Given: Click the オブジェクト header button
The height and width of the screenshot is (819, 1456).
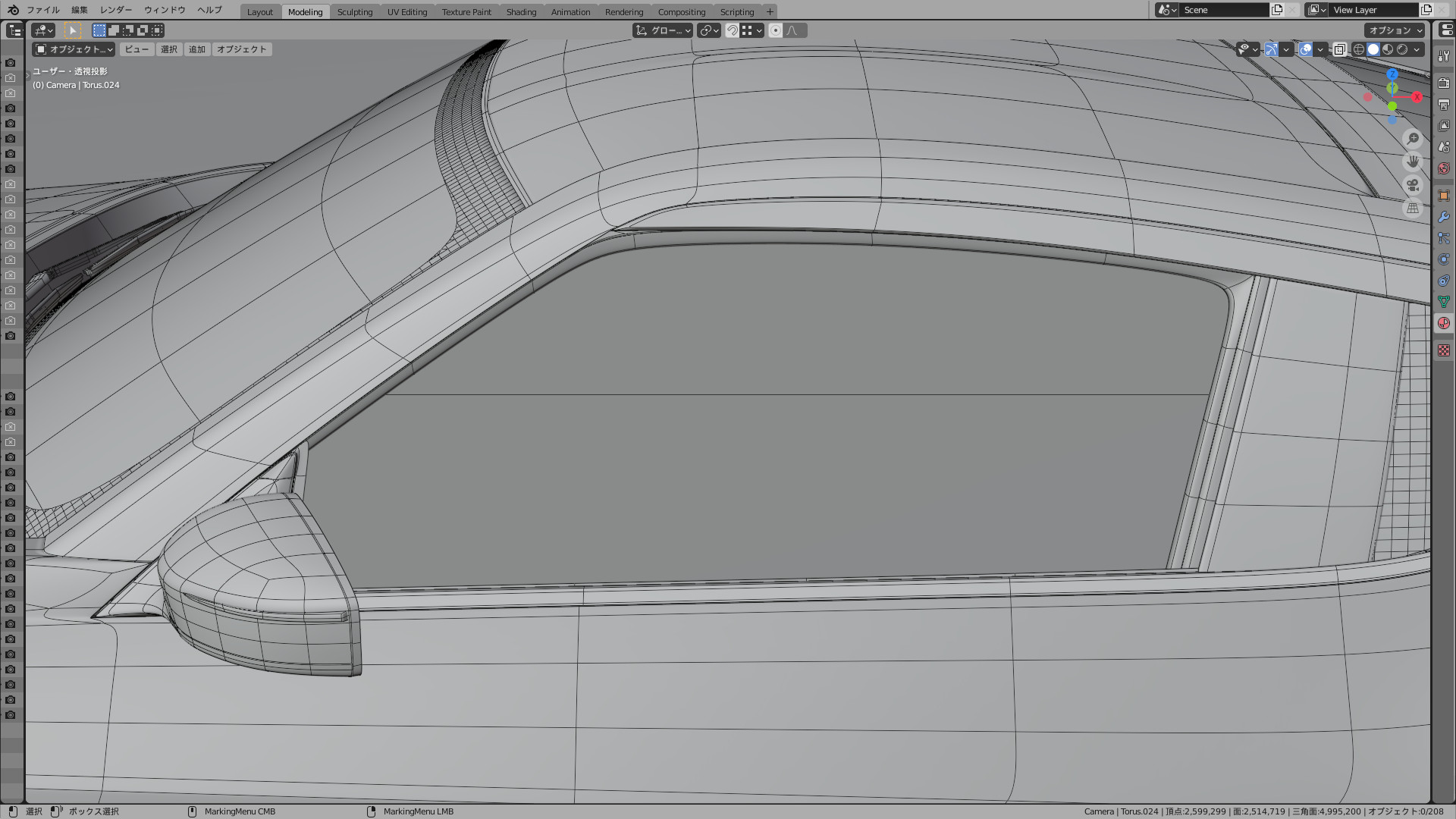Looking at the screenshot, I should (242, 49).
